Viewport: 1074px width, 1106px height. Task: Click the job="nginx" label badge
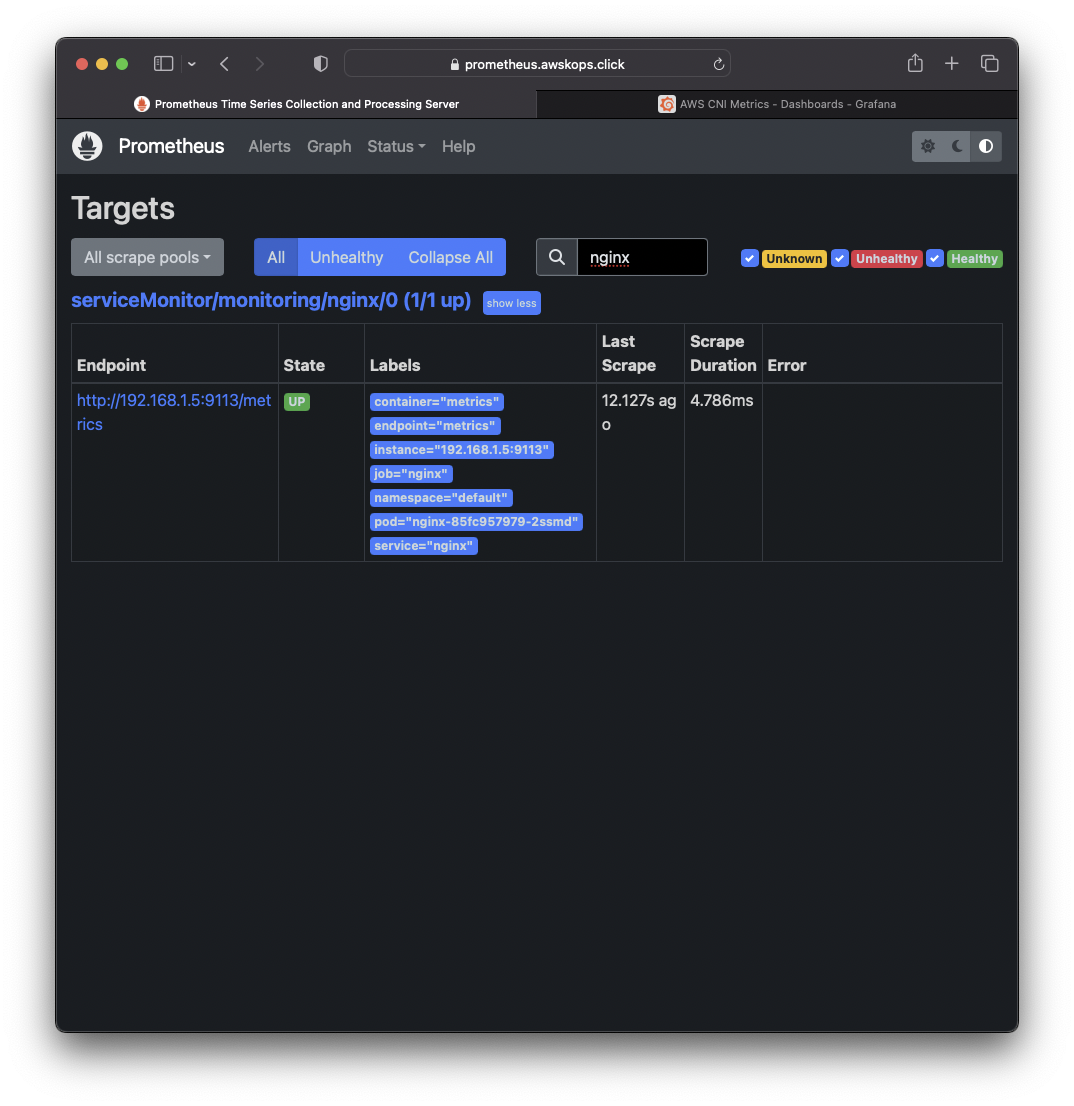411,473
